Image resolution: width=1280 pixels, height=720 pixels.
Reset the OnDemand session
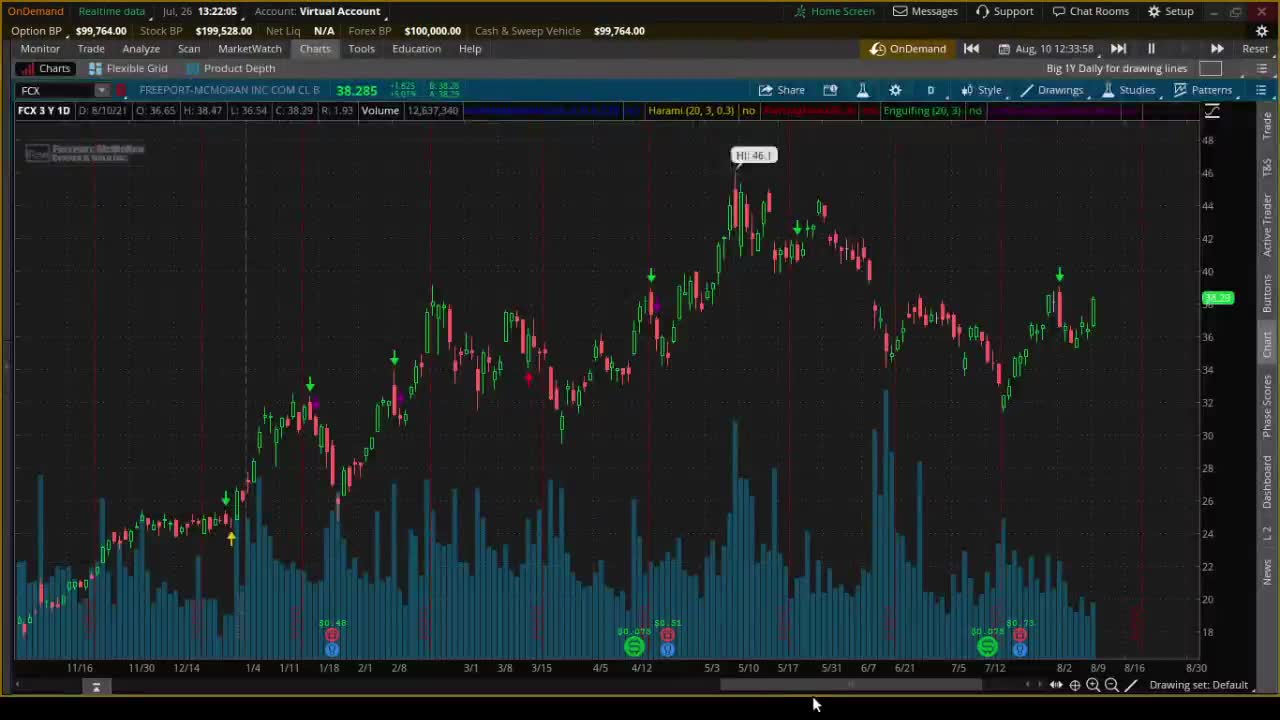[x=1255, y=48]
